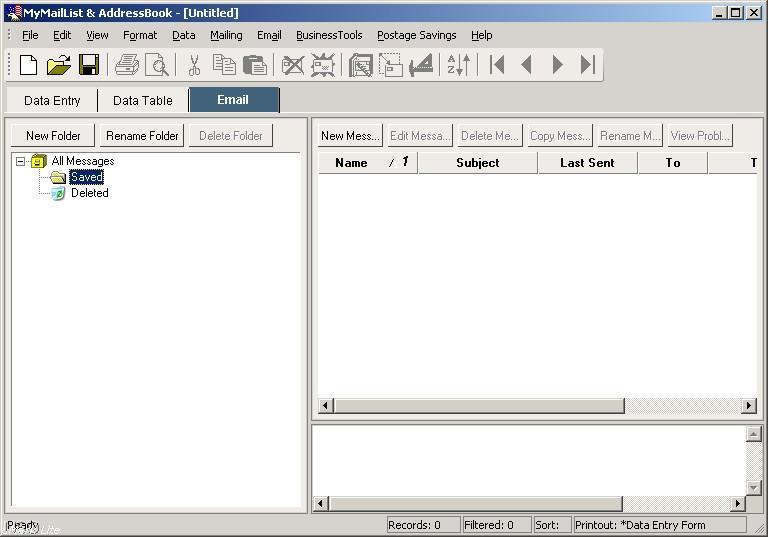The width and height of the screenshot is (768, 537).
Task: Open the Help menu
Action: pyautogui.click(x=481, y=35)
